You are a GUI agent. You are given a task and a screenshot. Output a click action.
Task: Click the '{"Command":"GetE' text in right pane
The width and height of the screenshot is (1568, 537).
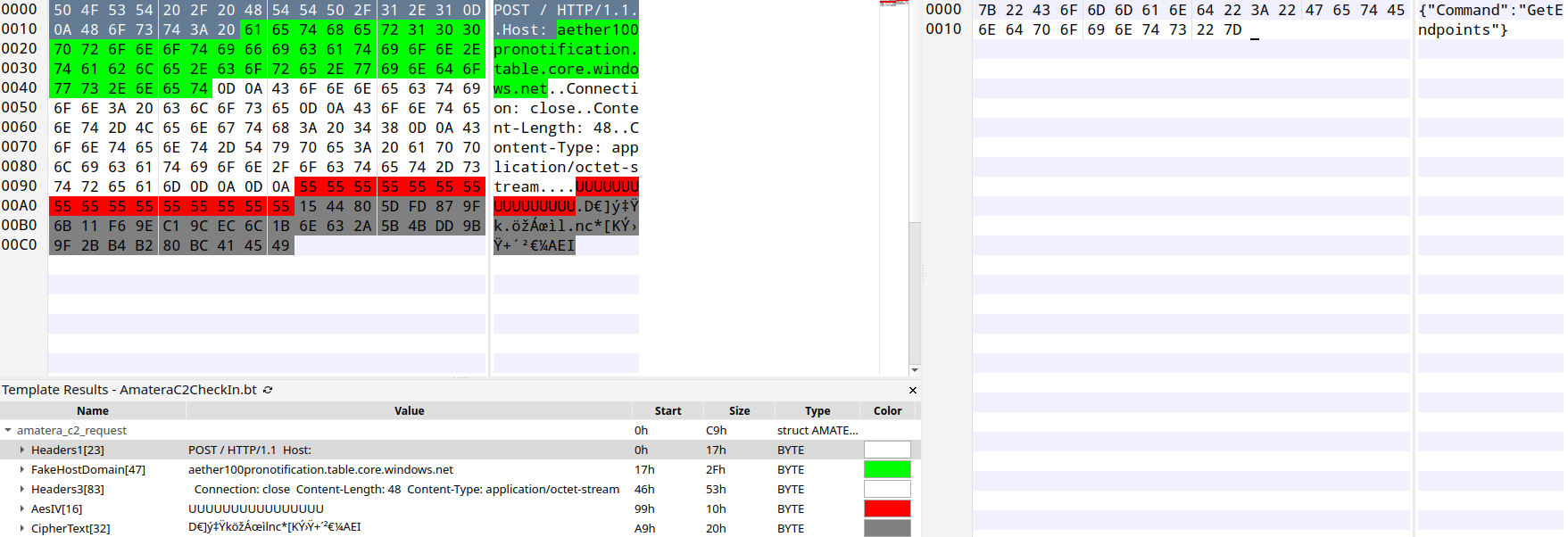(1490, 10)
